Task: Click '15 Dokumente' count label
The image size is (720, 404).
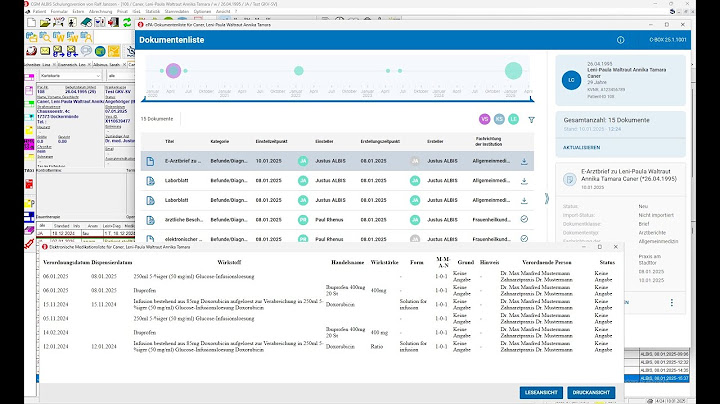Action: tap(157, 119)
